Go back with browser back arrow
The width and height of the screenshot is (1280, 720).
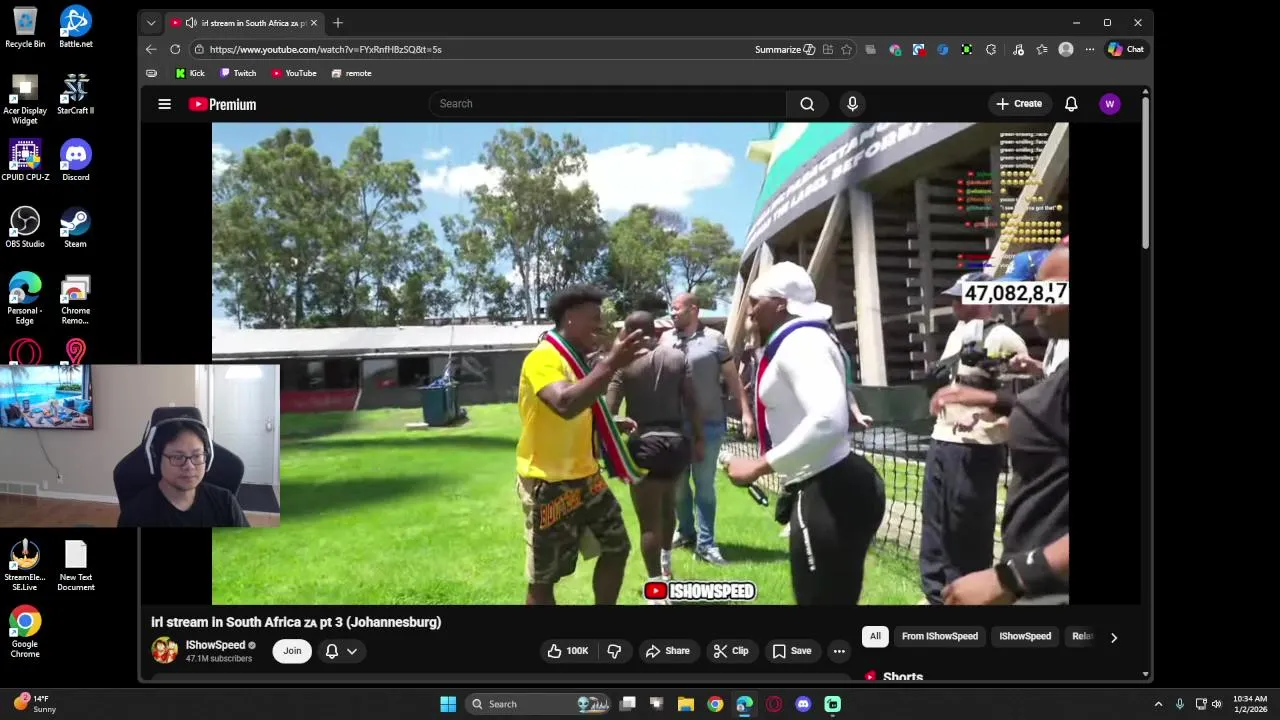pos(151,49)
